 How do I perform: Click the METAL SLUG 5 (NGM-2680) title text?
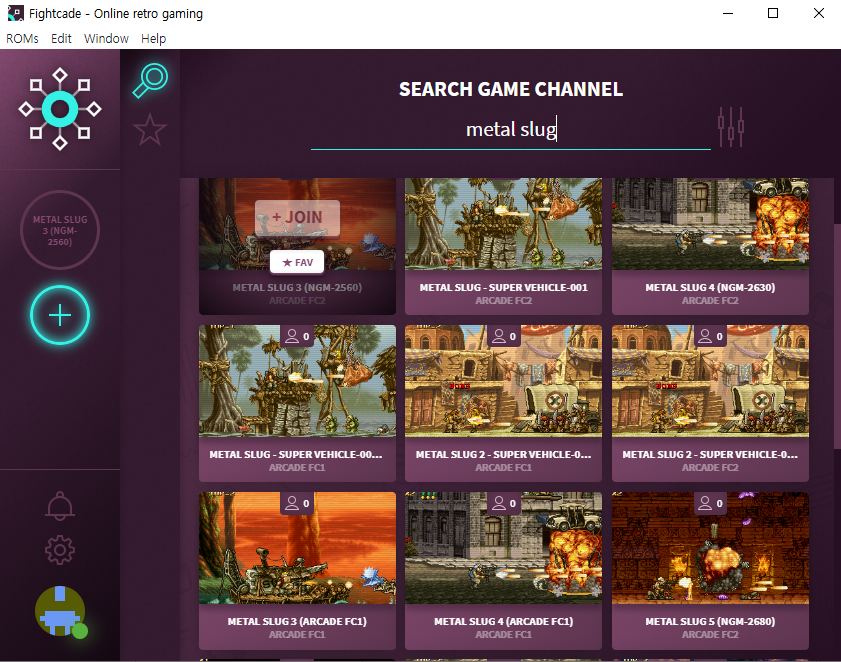coord(710,621)
